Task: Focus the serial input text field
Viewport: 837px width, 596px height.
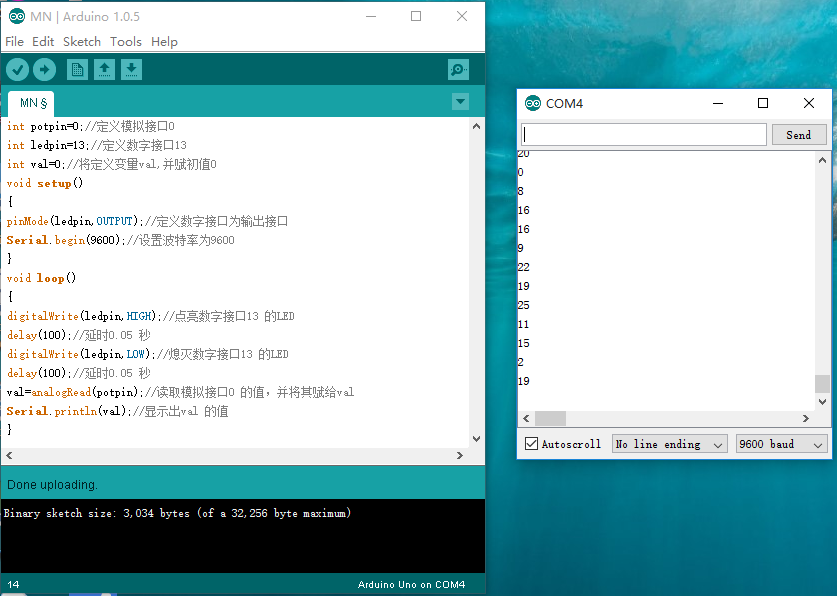Action: click(644, 134)
